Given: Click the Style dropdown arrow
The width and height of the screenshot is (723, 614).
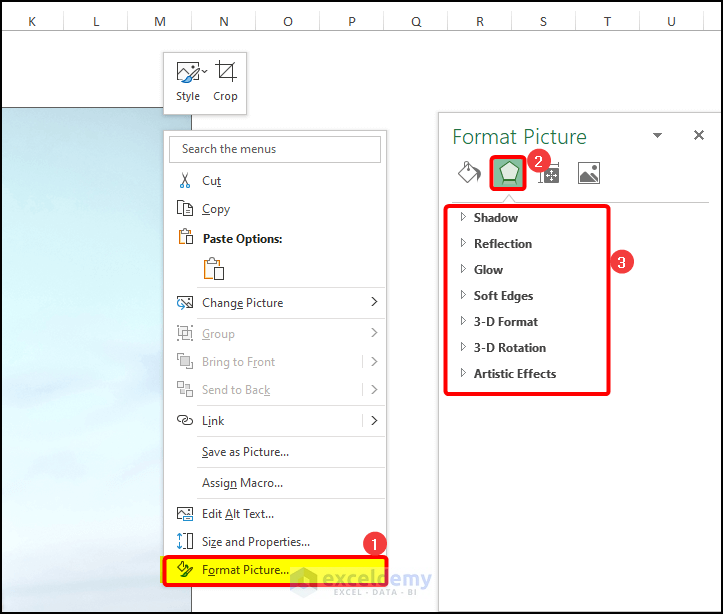Looking at the screenshot, I should click(x=204, y=71).
